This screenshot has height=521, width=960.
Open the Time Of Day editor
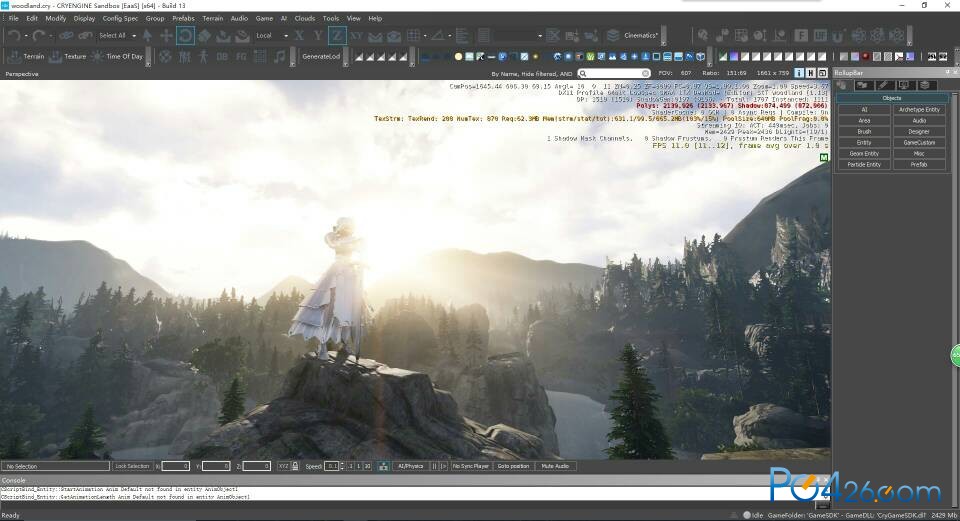click(116, 56)
